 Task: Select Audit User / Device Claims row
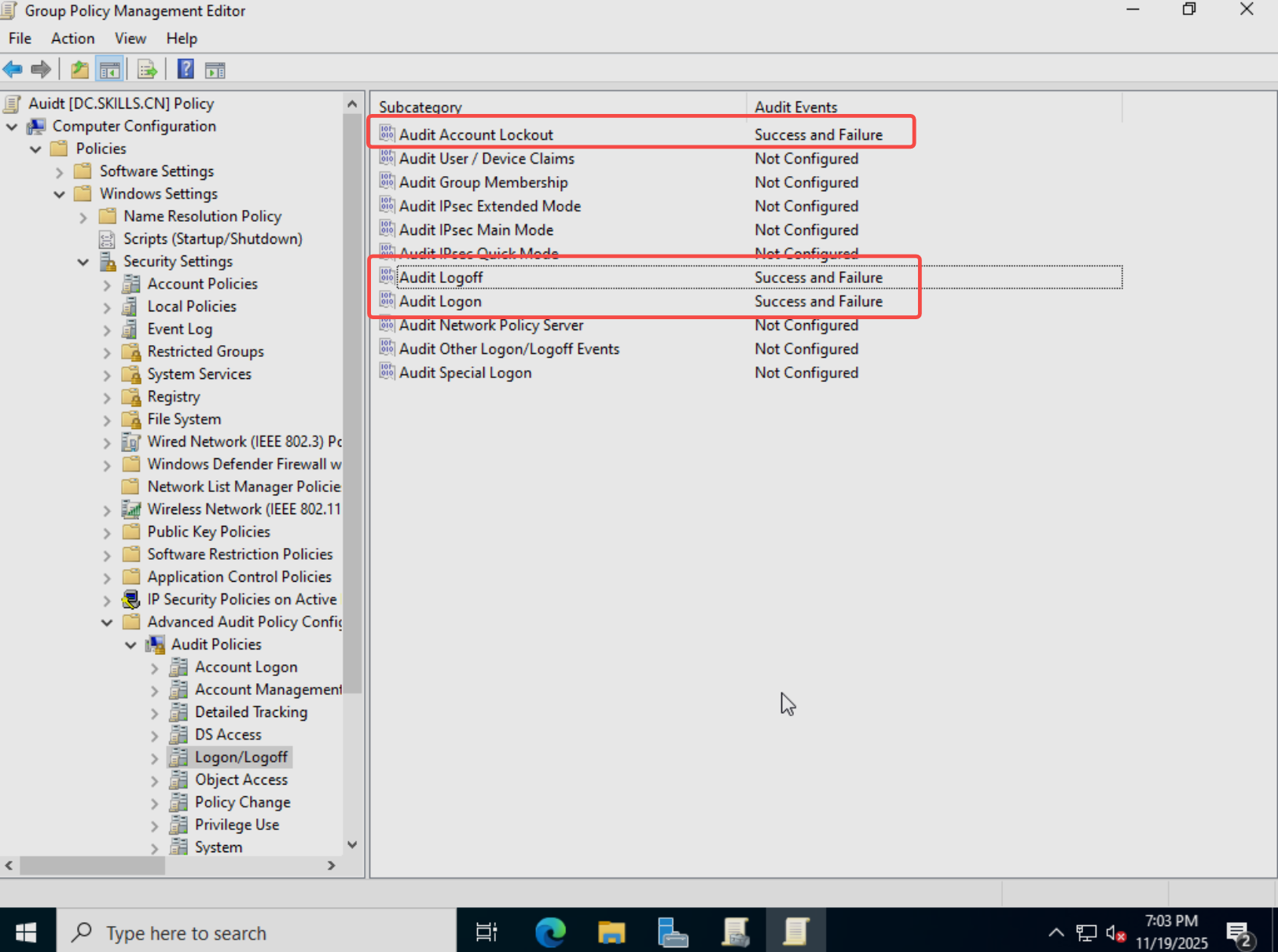[750, 159]
